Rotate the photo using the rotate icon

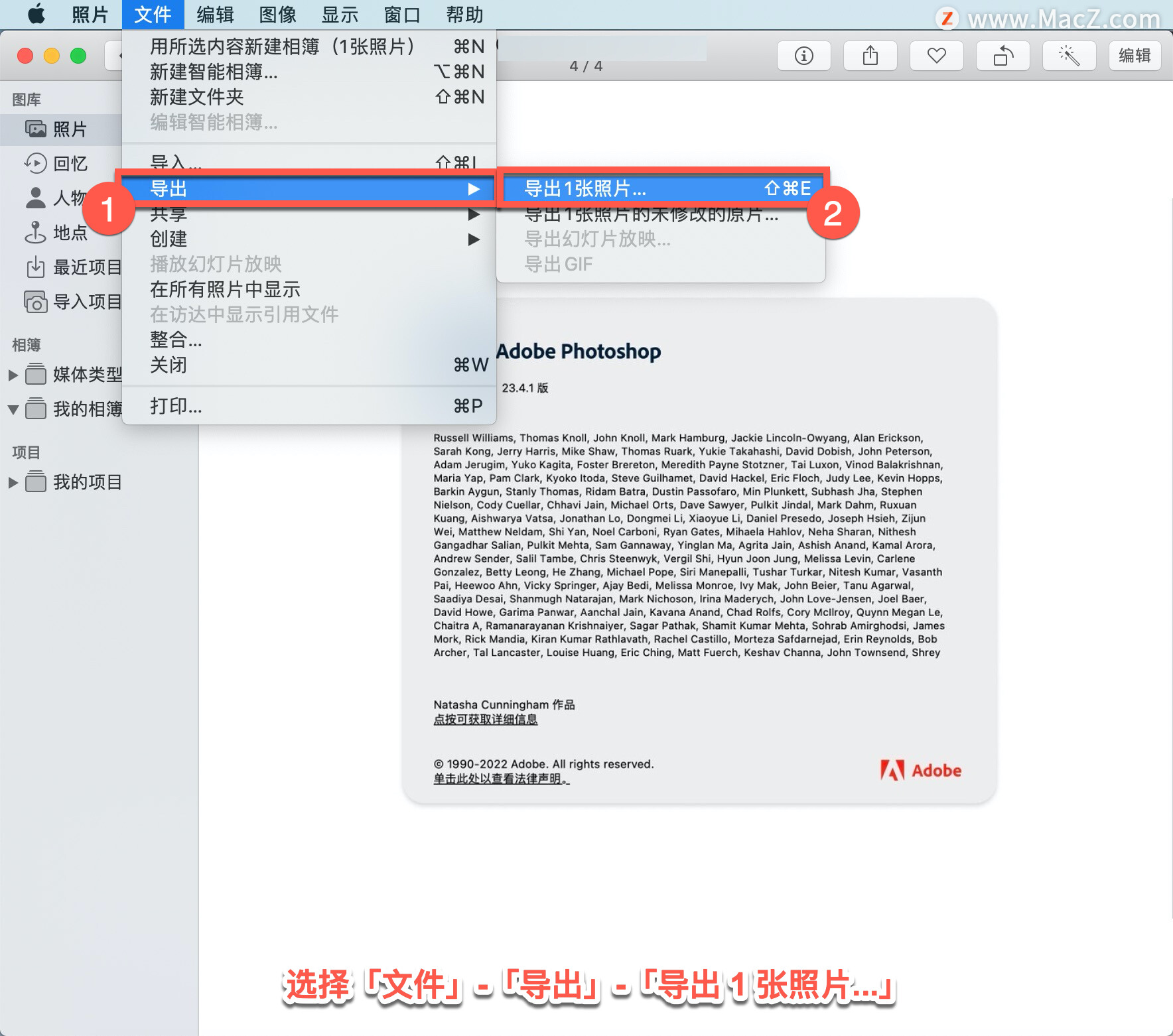[1002, 56]
